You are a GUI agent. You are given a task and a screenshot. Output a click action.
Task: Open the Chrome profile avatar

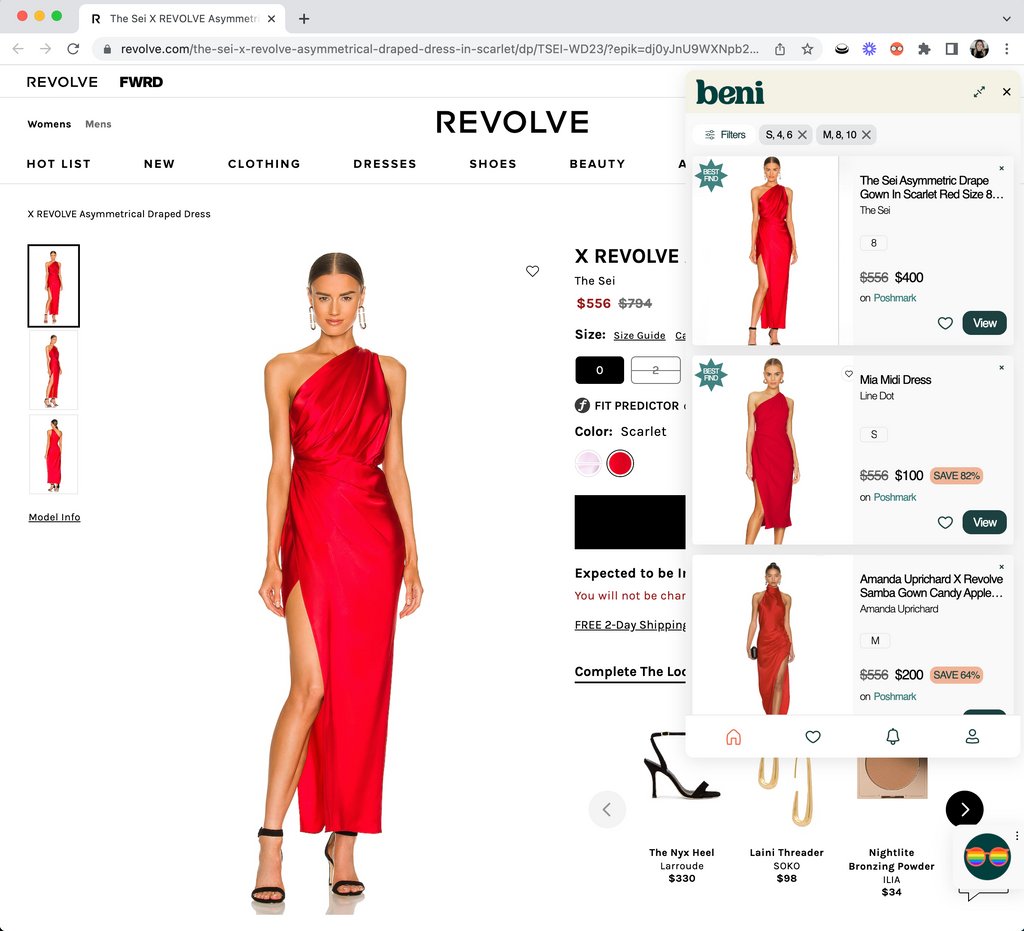(x=979, y=49)
